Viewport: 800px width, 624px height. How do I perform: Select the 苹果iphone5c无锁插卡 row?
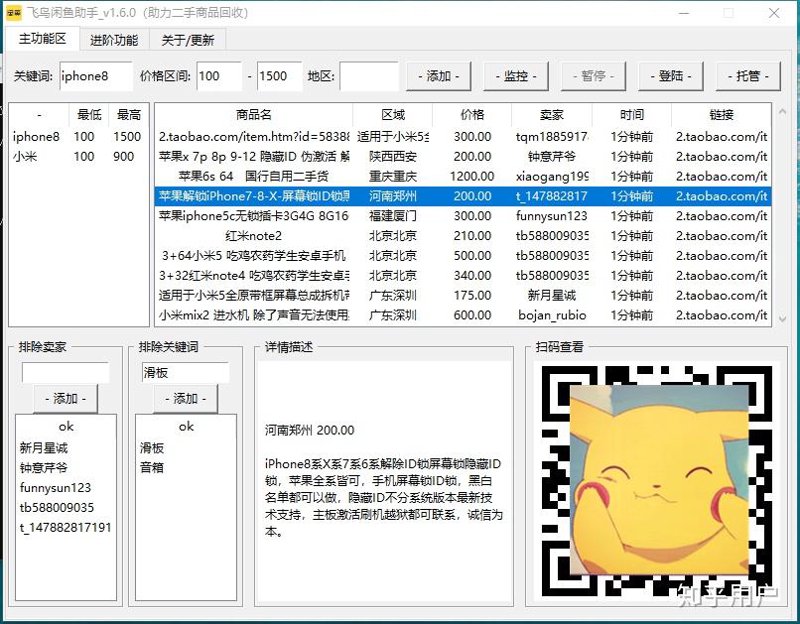tap(463, 216)
